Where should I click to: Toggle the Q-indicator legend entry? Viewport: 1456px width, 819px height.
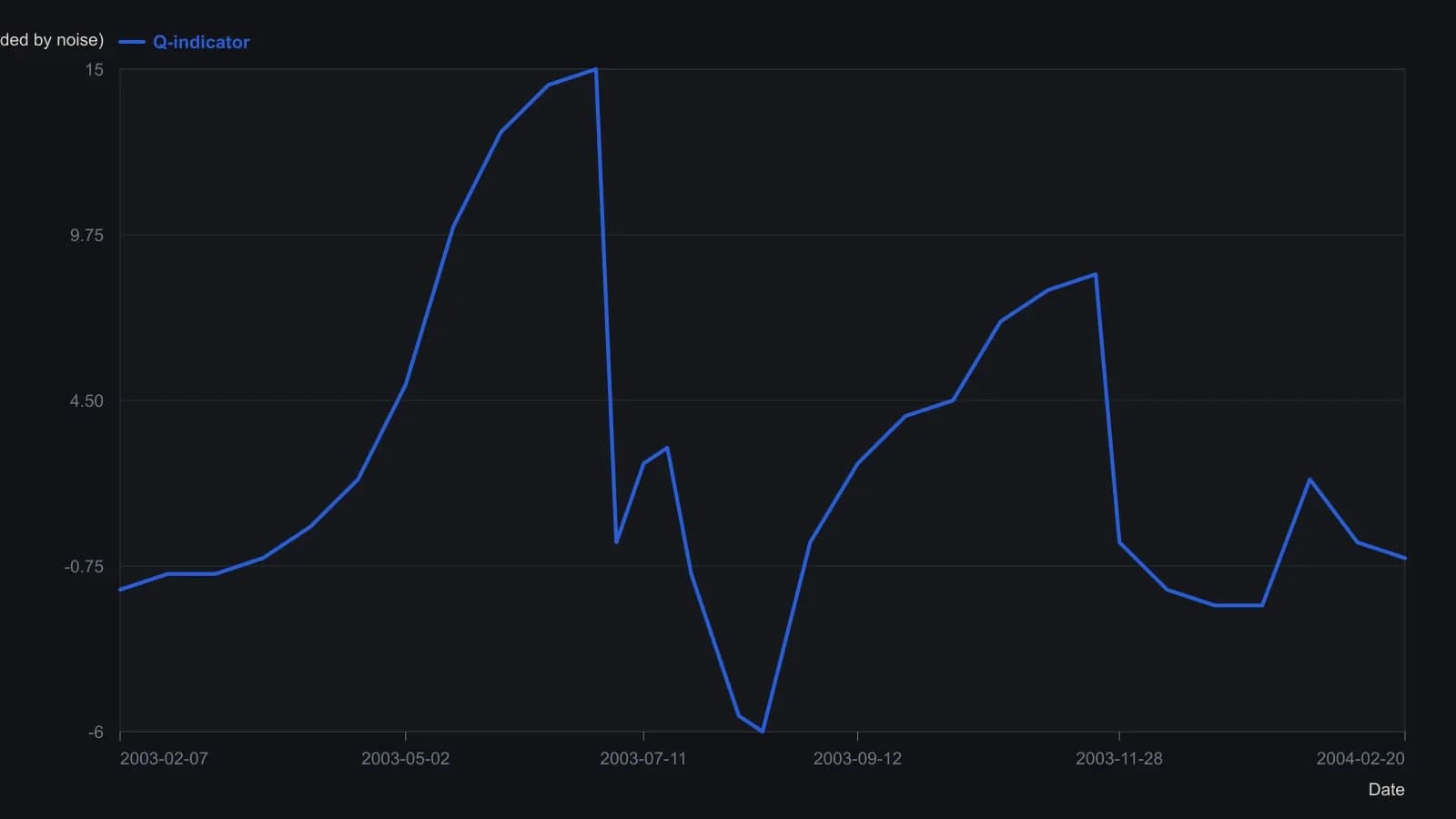click(184, 42)
